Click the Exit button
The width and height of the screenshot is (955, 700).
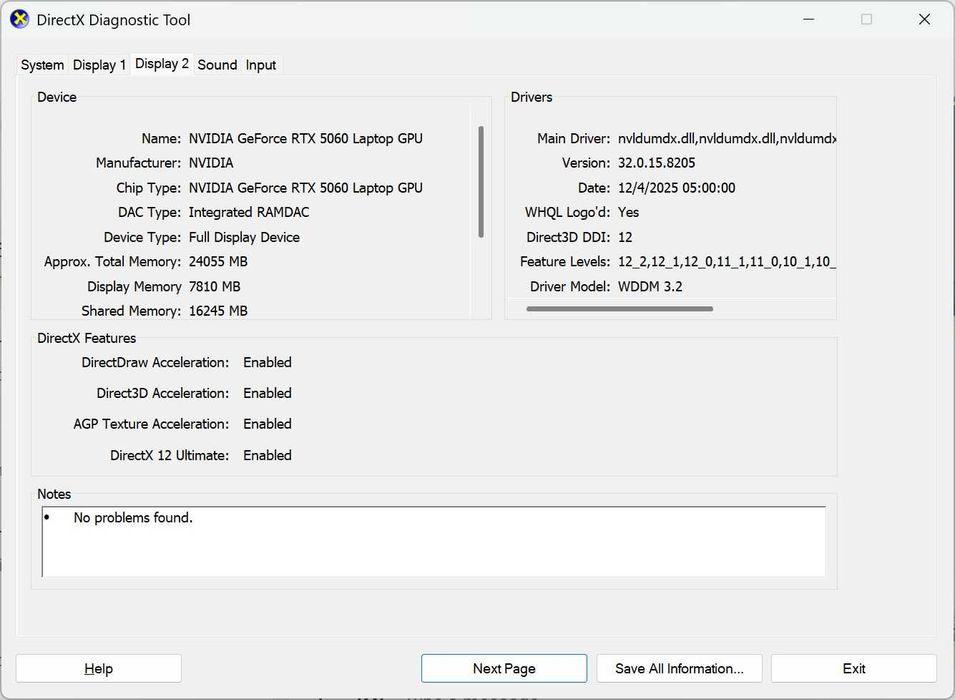(854, 668)
